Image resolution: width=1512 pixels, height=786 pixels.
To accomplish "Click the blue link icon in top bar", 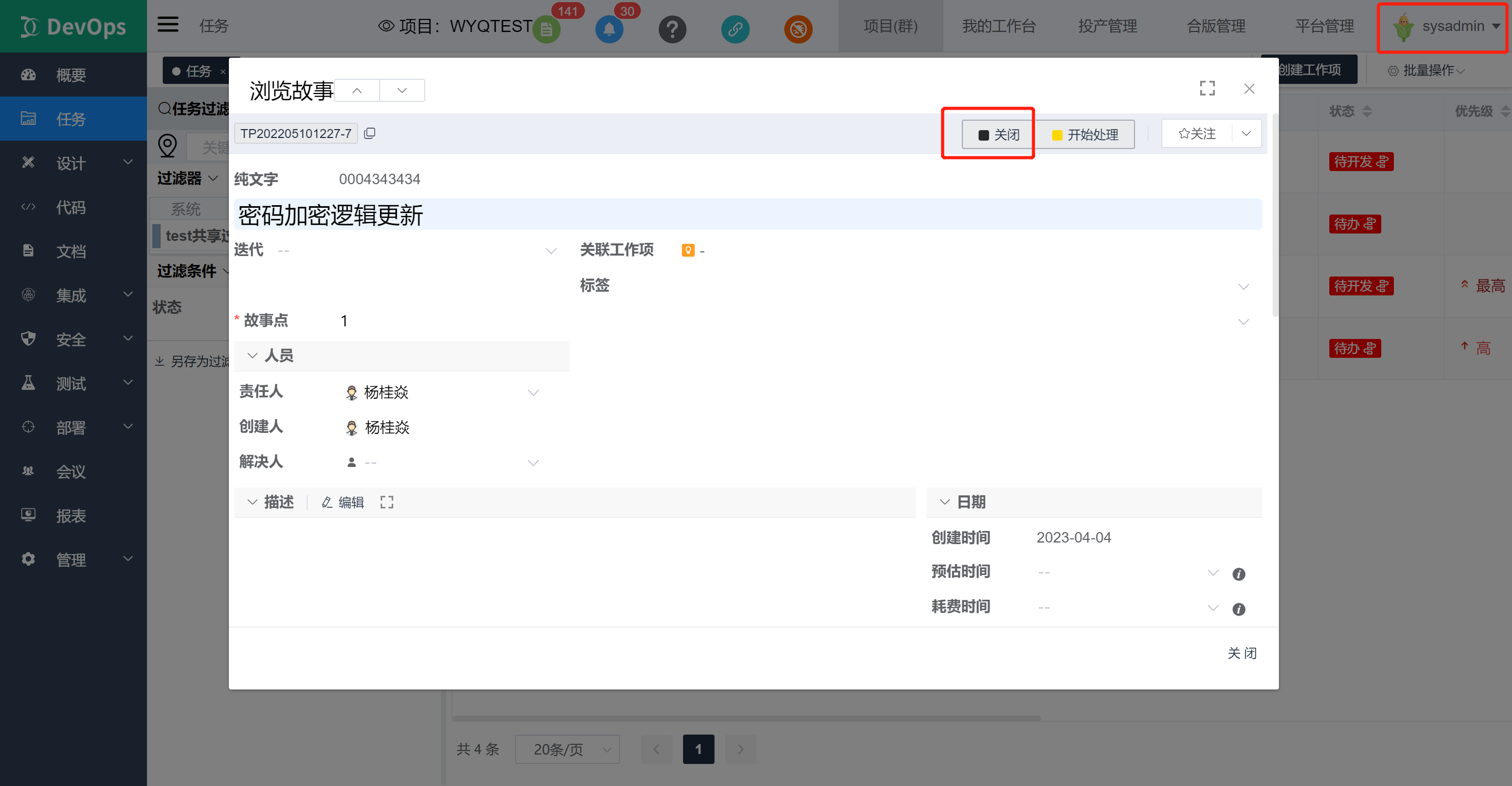I will tap(735, 29).
